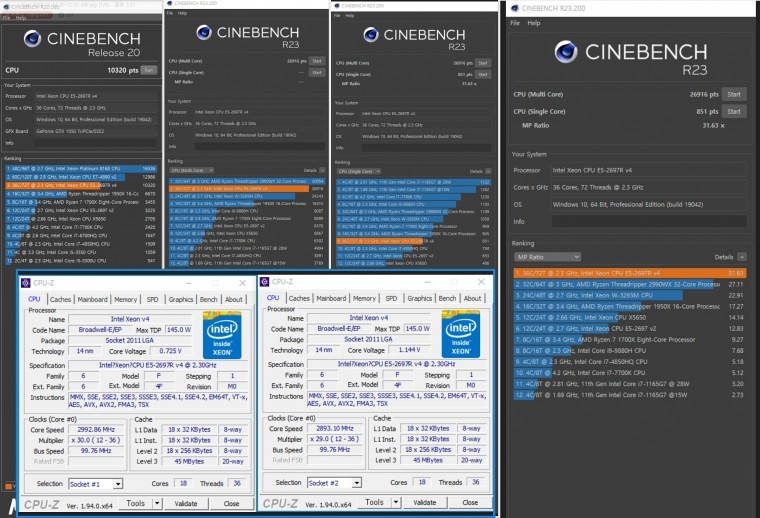Select the Threadripper 2990WX row with MP Ratio 27.11
760x518 pixels.
pos(630,284)
